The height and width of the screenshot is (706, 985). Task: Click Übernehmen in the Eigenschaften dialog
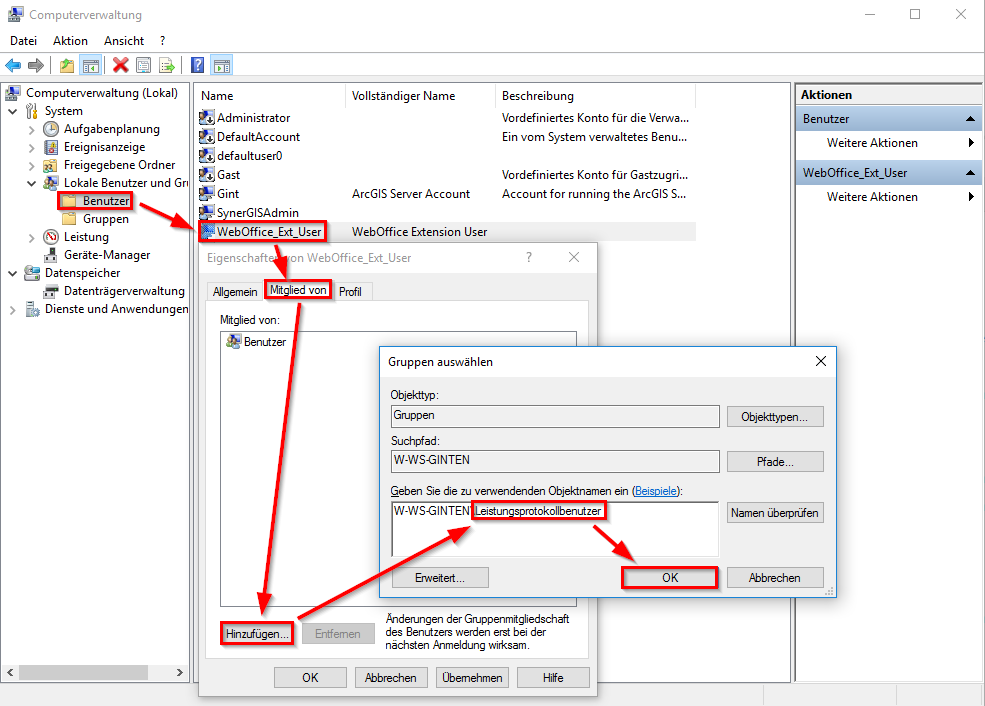[x=472, y=678]
